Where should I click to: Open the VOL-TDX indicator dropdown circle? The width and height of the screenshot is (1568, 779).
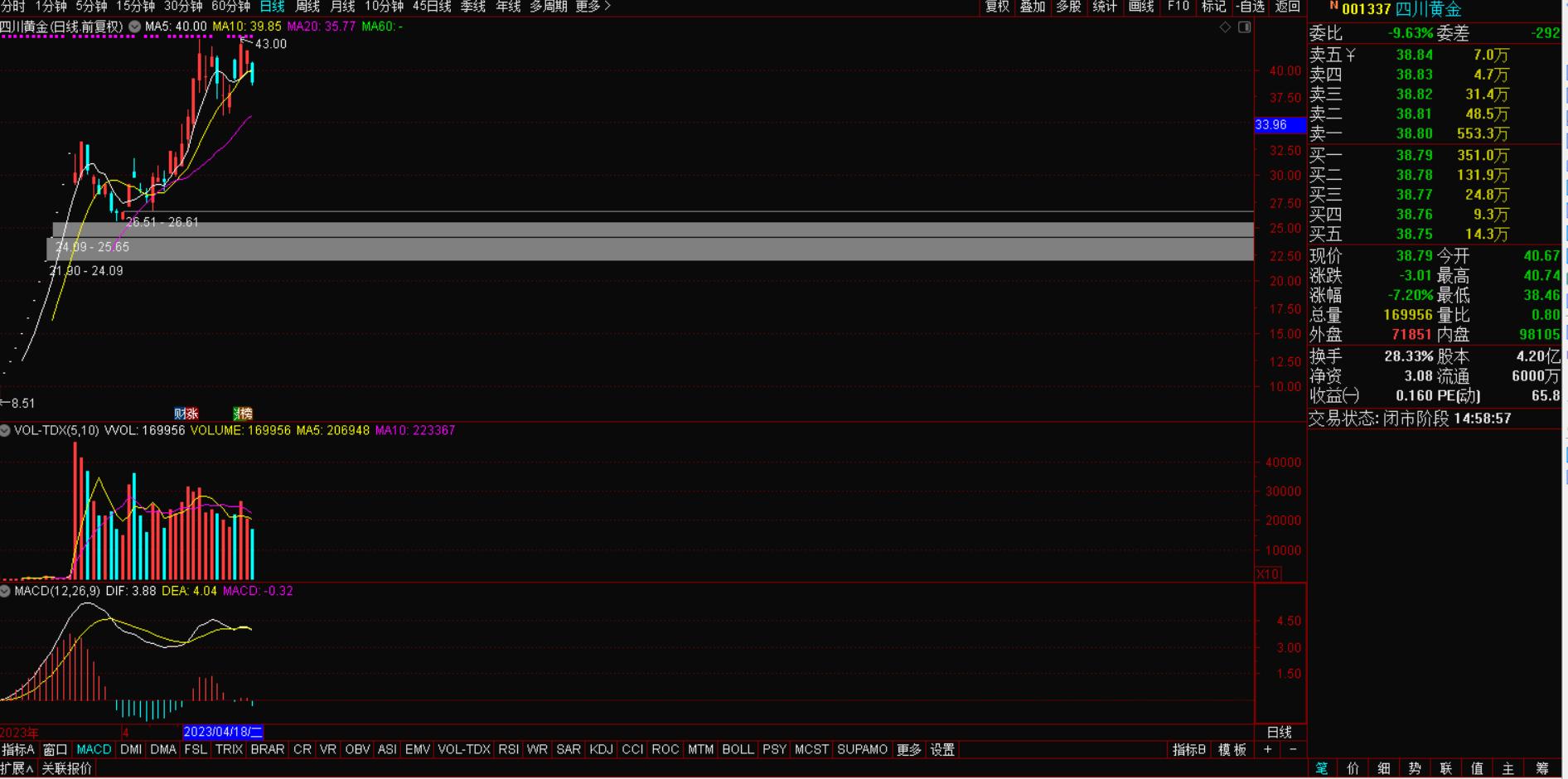[x=5, y=431]
